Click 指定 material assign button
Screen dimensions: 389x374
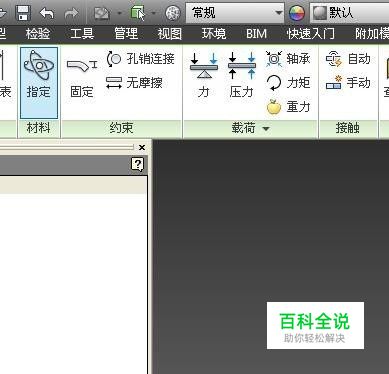tap(39, 83)
